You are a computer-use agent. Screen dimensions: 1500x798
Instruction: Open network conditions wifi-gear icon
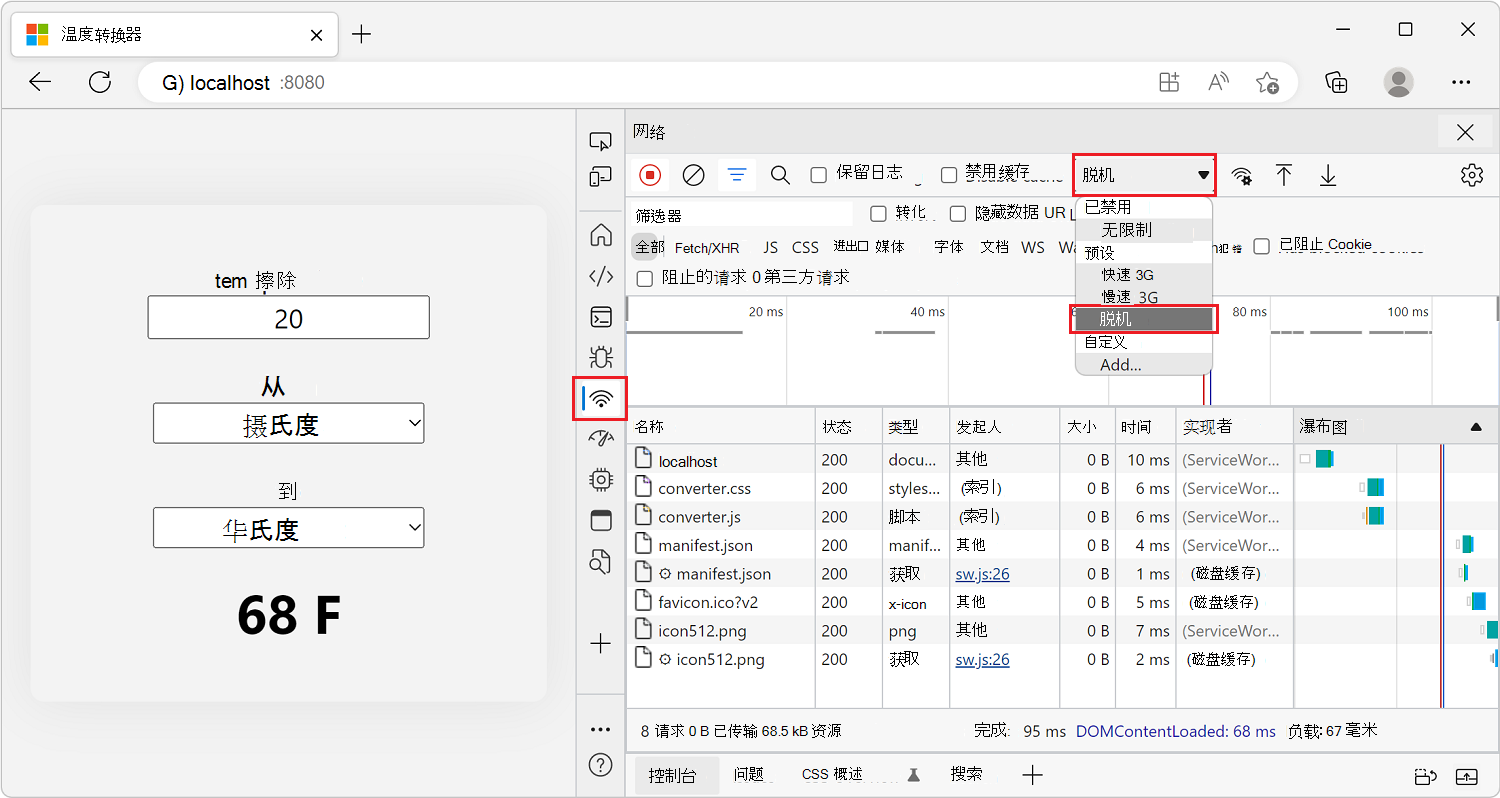tap(1241, 176)
